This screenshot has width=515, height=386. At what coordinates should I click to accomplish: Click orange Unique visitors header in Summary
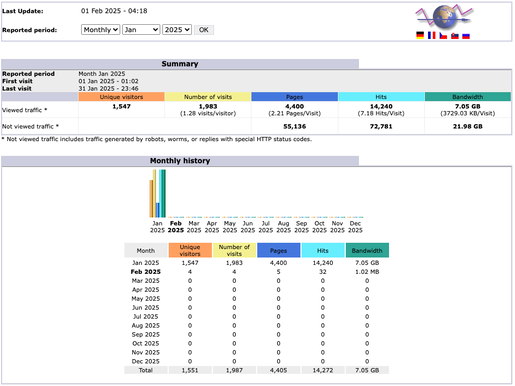(121, 97)
